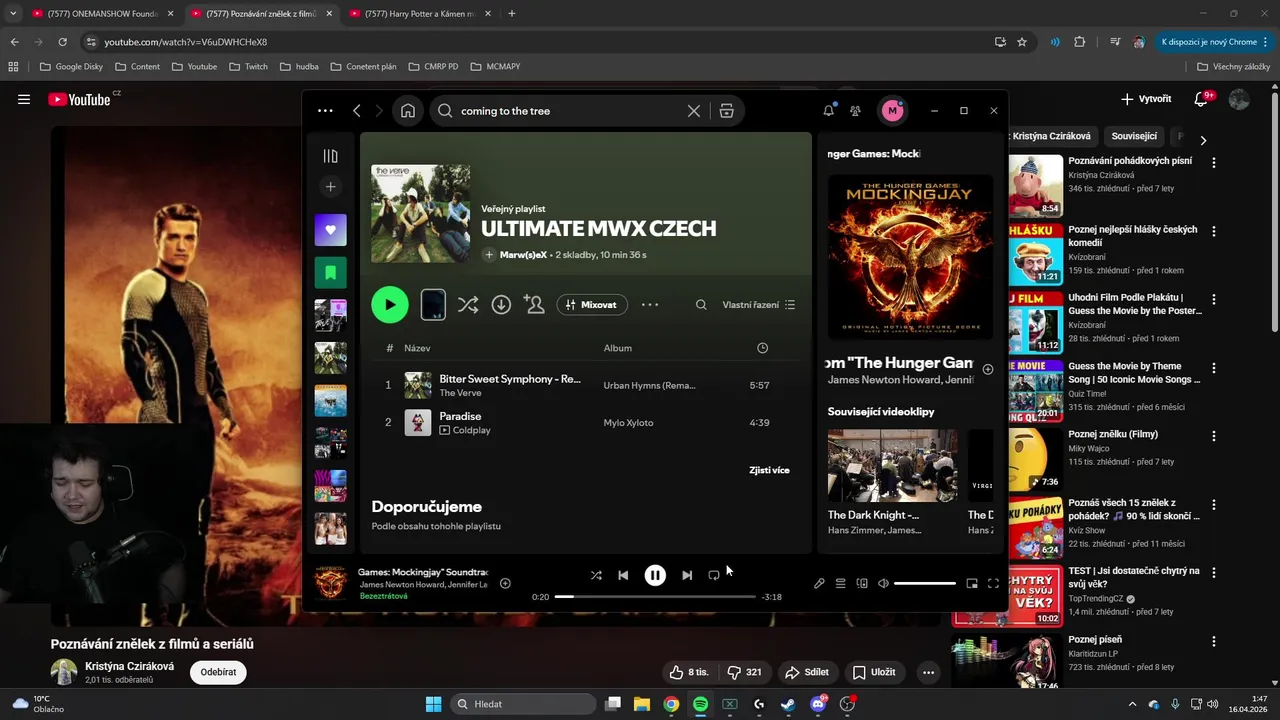Image resolution: width=1280 pixels, height=720 pixels.
Task: Click Zjistit více link
Action: [x=769, y=470]
